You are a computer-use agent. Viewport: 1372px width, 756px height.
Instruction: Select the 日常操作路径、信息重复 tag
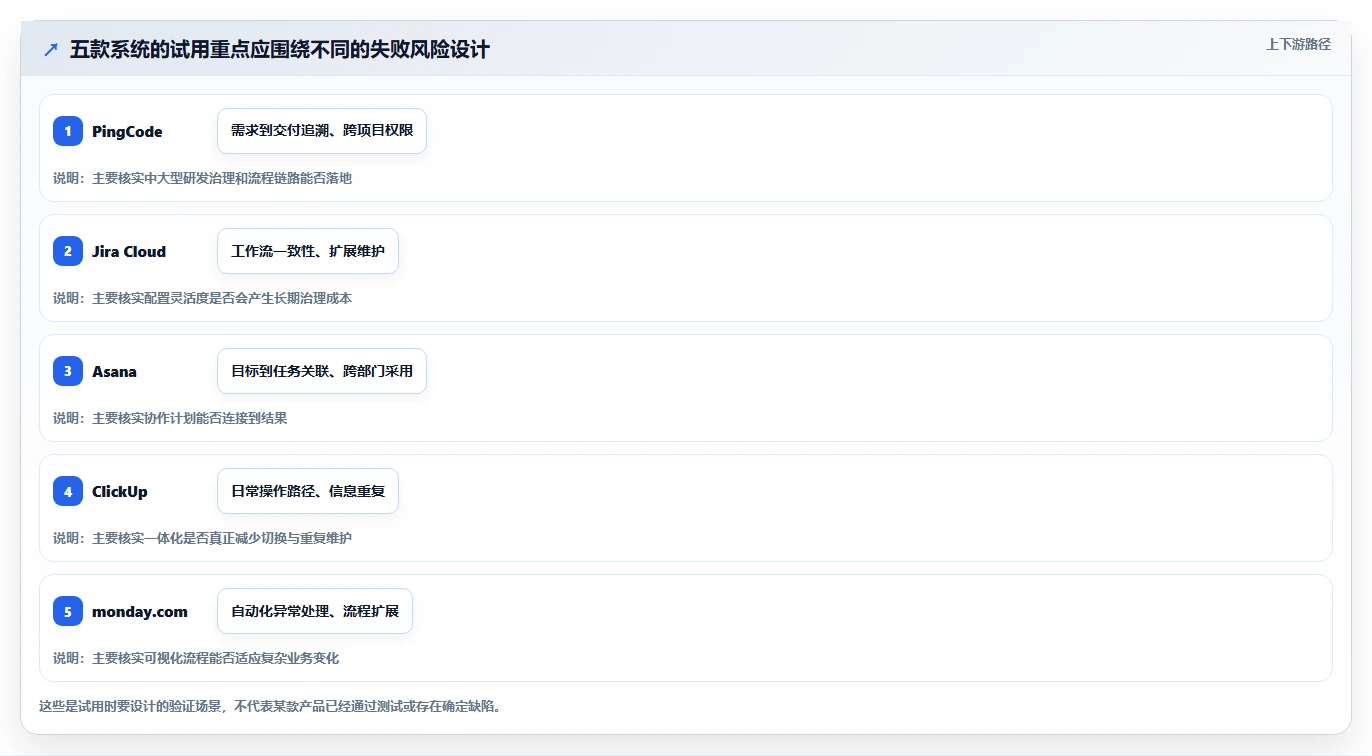308,491
